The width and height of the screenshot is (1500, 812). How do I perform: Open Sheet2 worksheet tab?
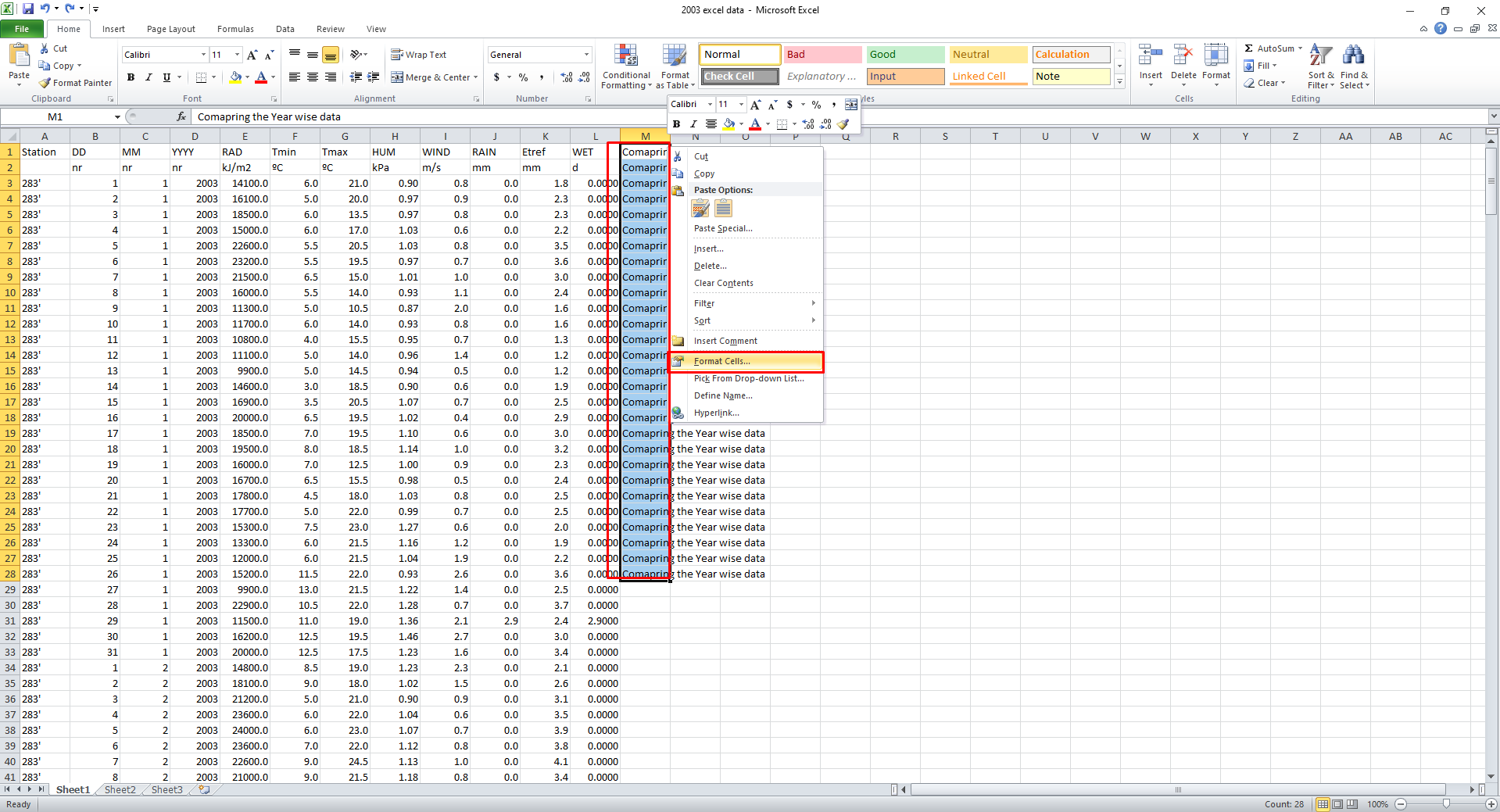[x=120, y=790]
